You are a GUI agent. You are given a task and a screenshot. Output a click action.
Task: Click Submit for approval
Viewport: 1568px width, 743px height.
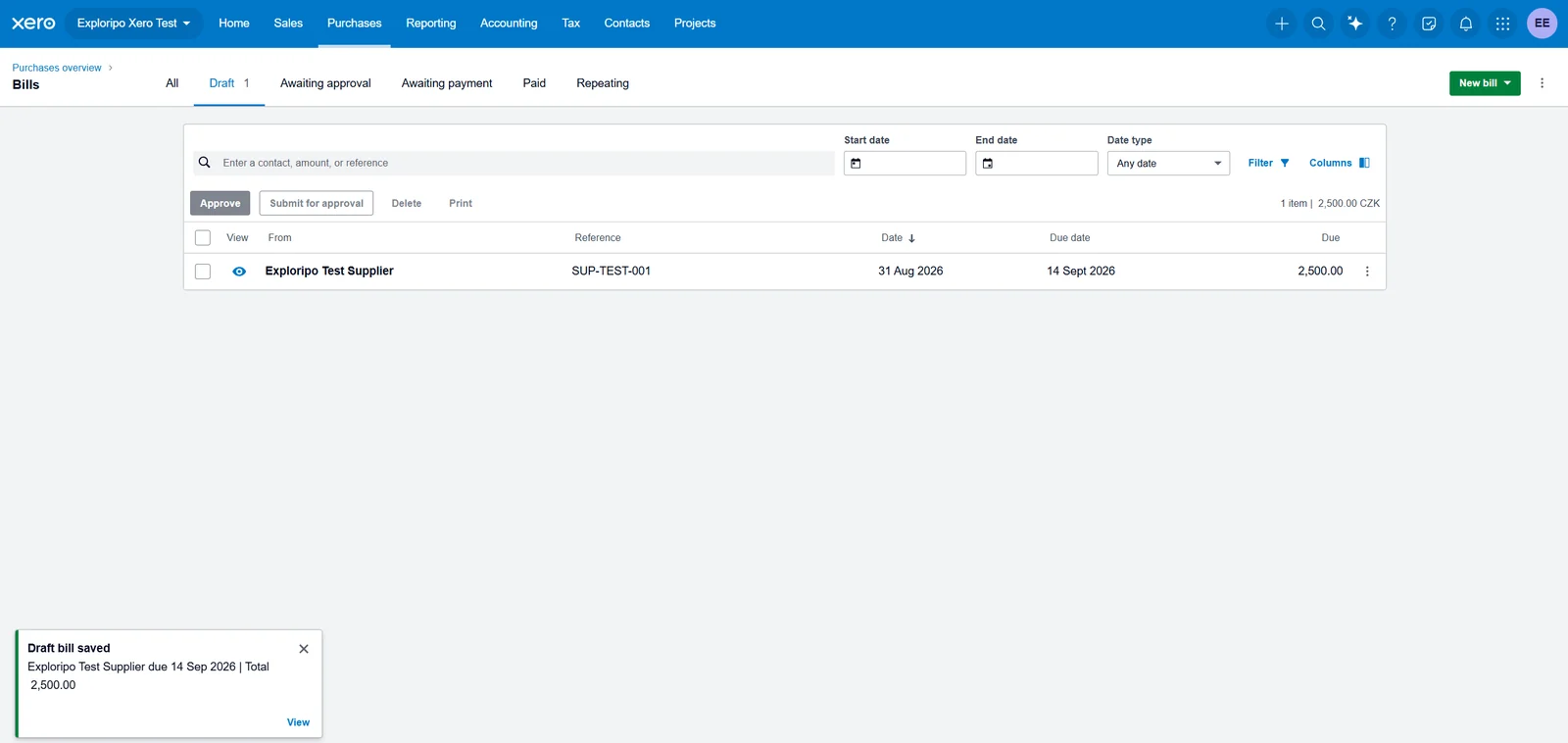pos(317,203)
